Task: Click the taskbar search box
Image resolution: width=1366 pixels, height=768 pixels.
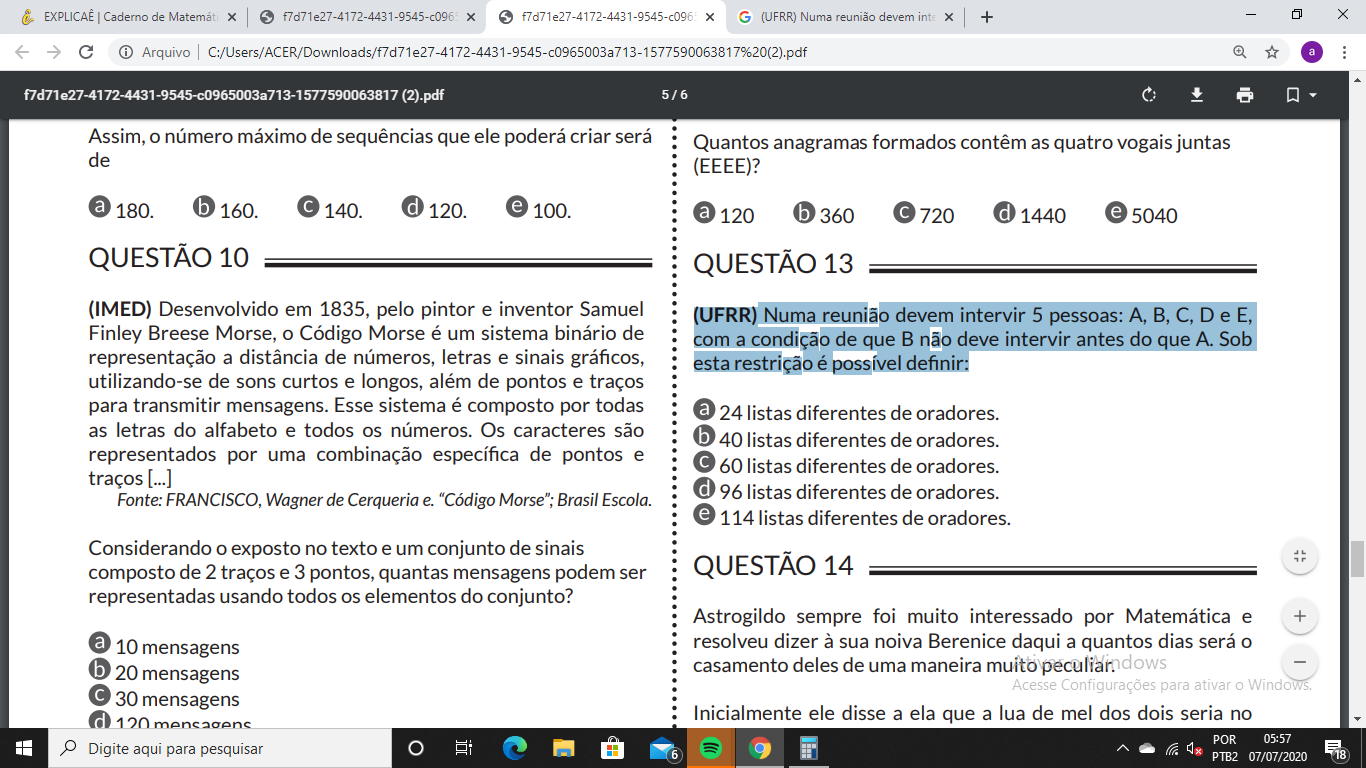Action: (x=219, y=748)
